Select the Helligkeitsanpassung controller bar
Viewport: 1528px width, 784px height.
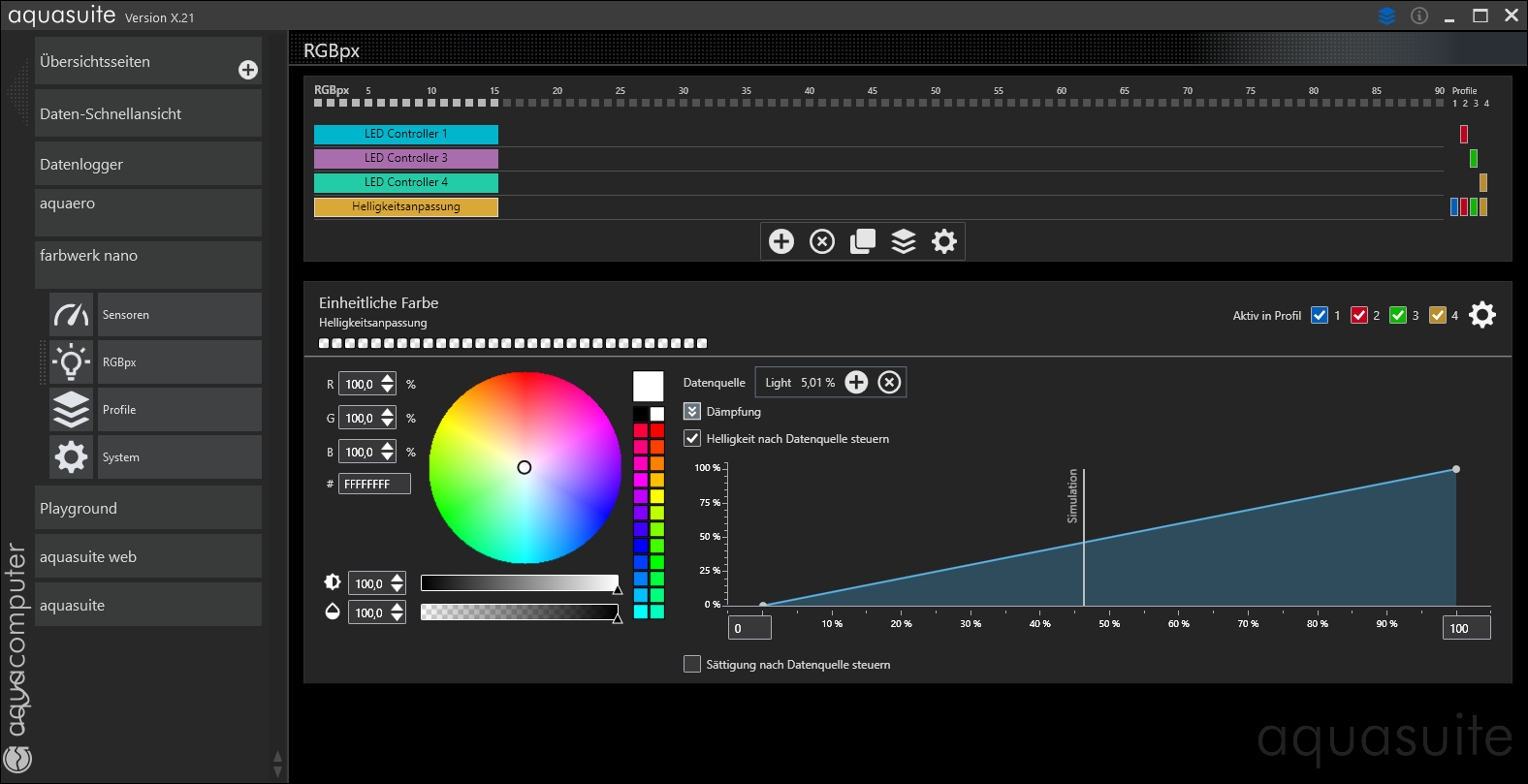[405, 206]
